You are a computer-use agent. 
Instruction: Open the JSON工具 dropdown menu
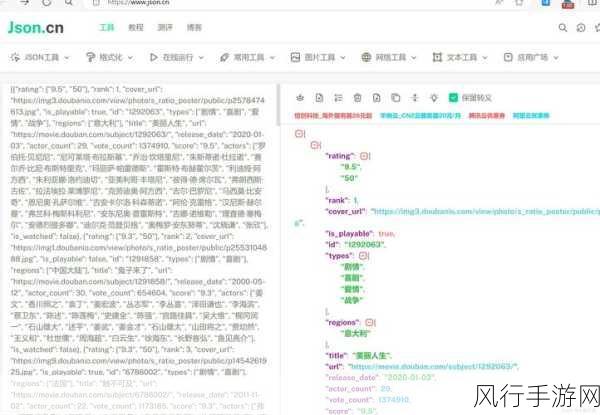[40, 57]
